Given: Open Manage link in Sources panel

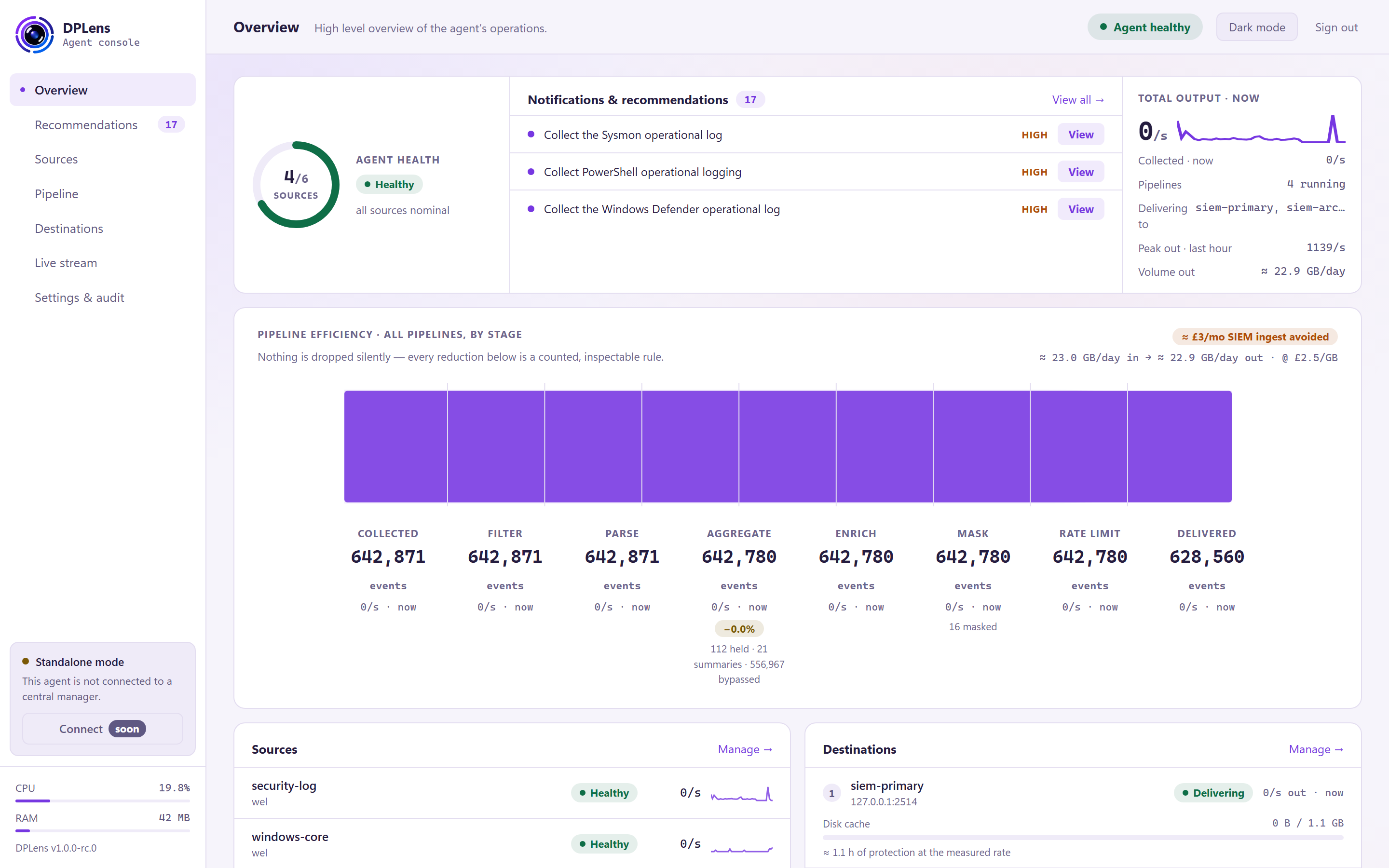Looking at the screenshot, I should pos(745,749).
